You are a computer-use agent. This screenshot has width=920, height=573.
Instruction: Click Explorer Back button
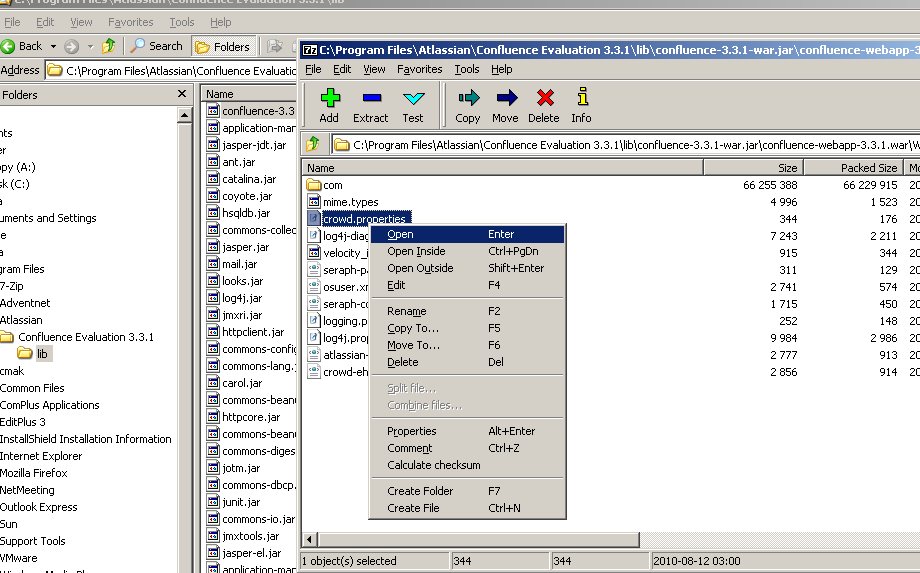(x=22, y=46)
